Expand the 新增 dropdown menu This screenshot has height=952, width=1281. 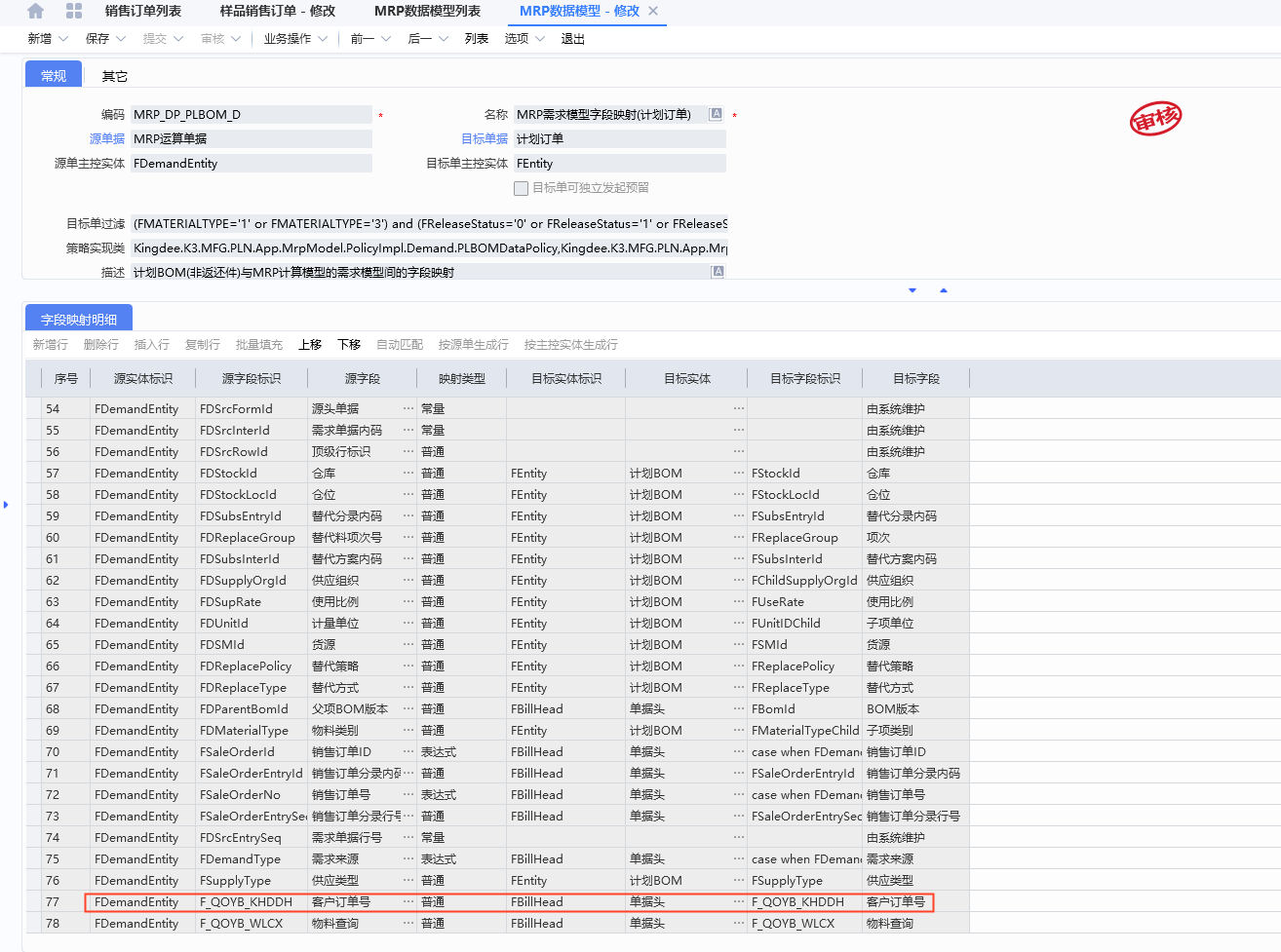(x=63, y=39)
